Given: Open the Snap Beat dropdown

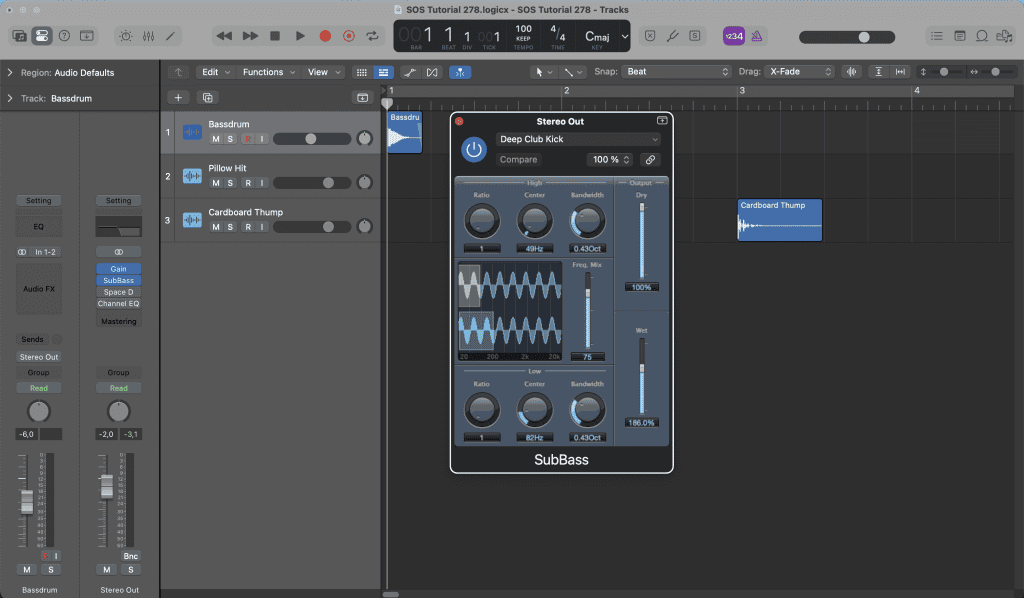Looking at the screenshot, I should point(677,72).
